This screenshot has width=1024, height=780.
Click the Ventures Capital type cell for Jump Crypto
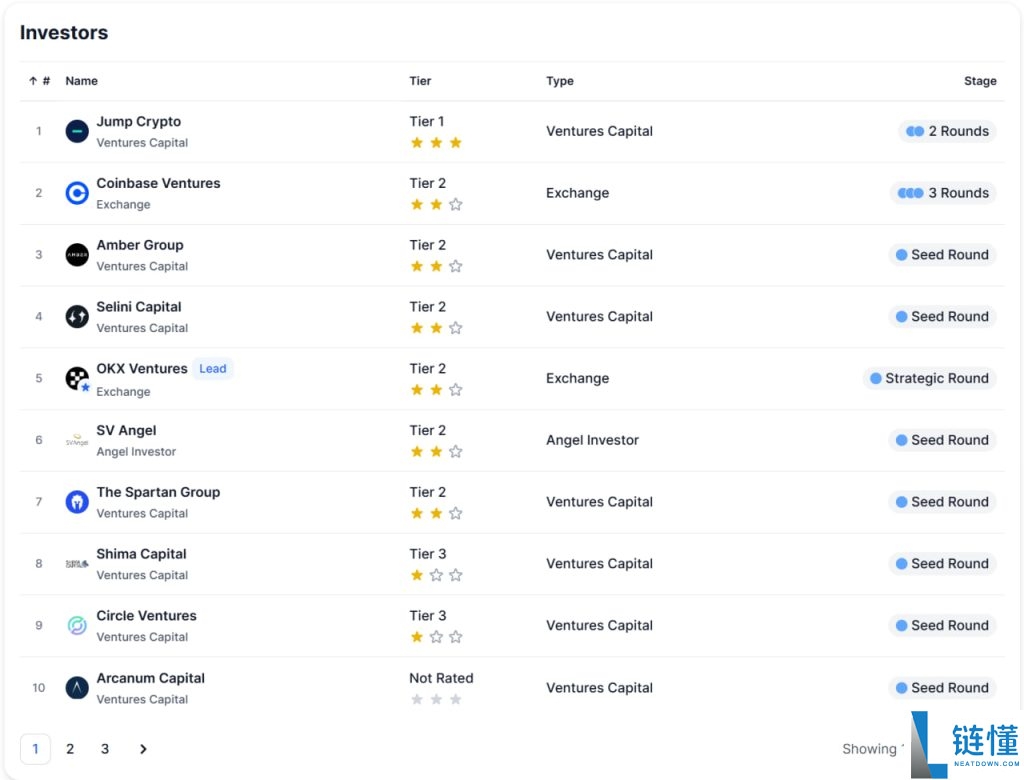click(x=599, y=131)
